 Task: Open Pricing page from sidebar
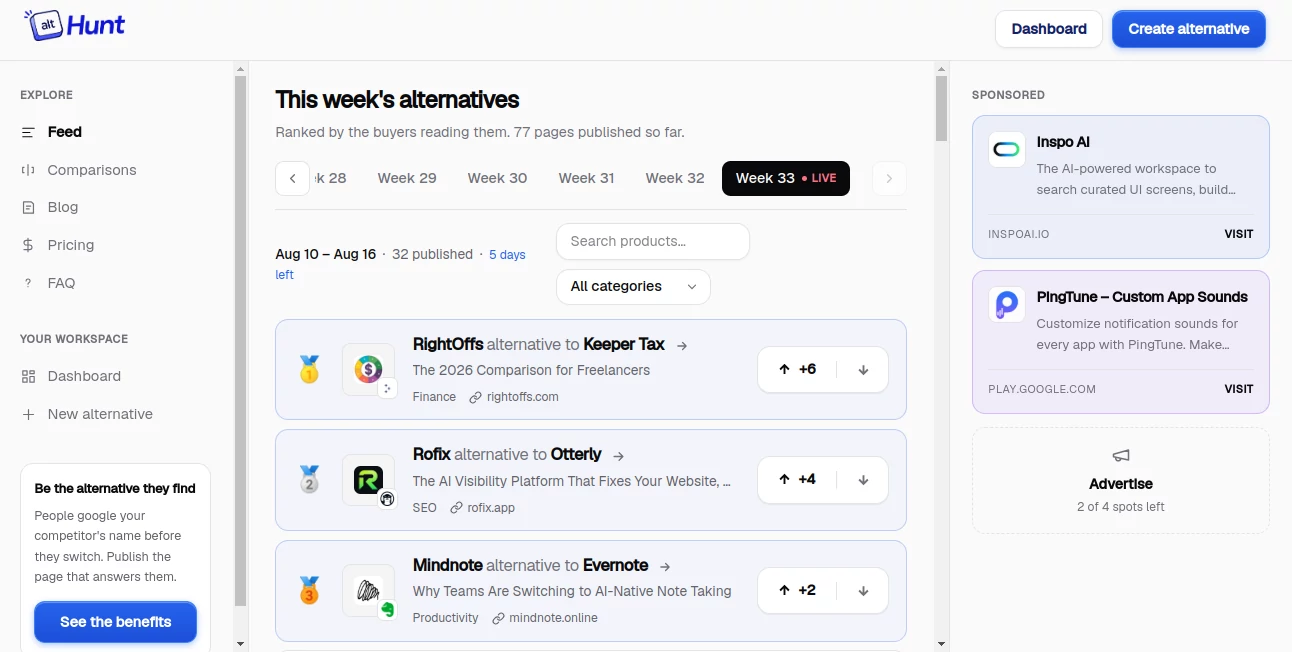[70, 245]
